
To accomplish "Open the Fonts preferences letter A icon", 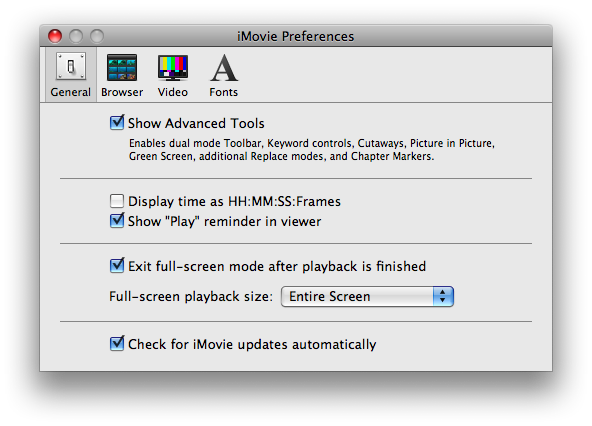I will pyautogui.click(x=224, y=67).
